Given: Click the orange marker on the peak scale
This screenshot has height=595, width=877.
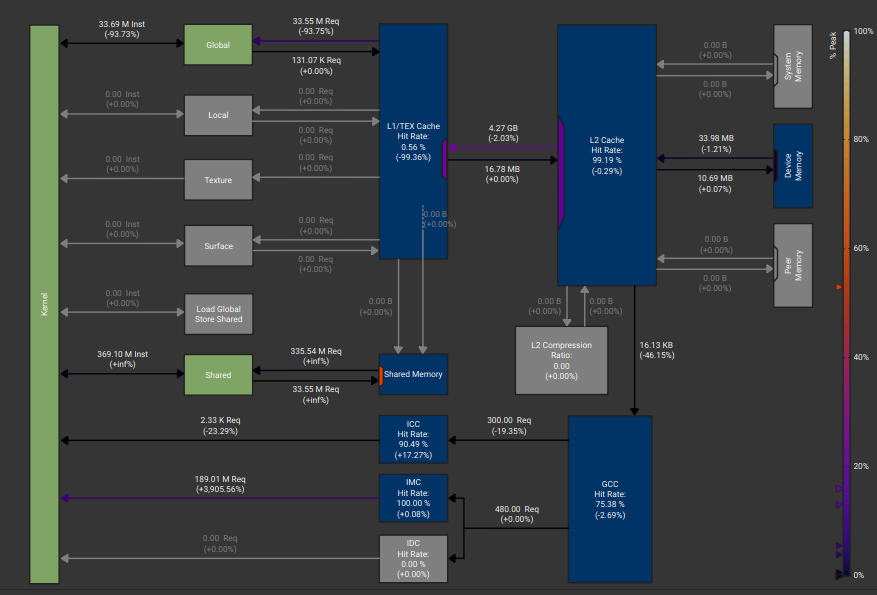Looking at the screenshot, I should tap(839, 287).
